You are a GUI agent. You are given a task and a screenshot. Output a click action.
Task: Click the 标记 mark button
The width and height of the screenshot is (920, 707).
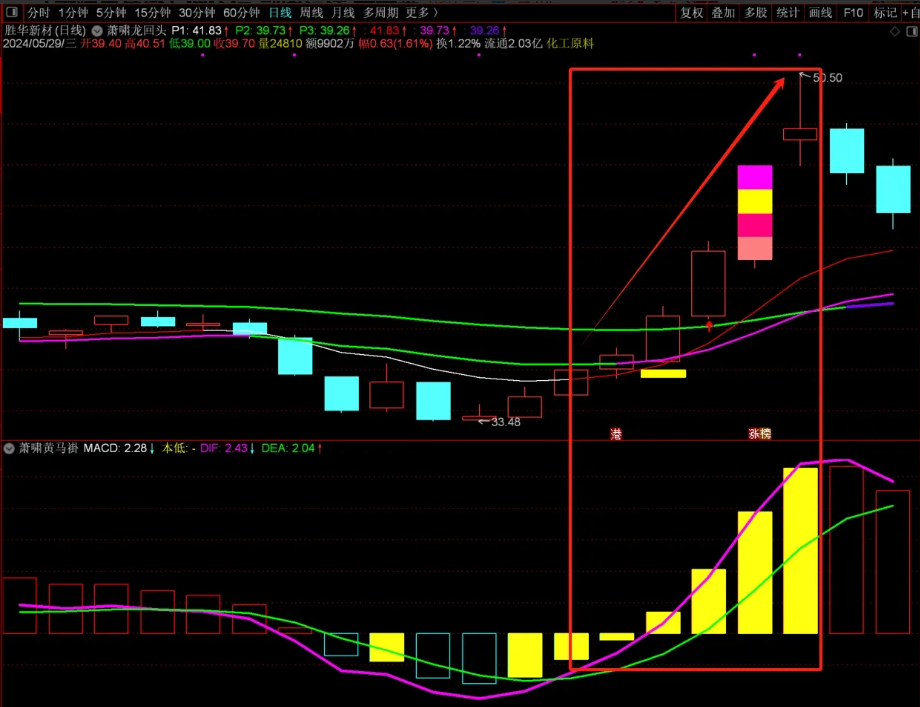click(885, 13)
